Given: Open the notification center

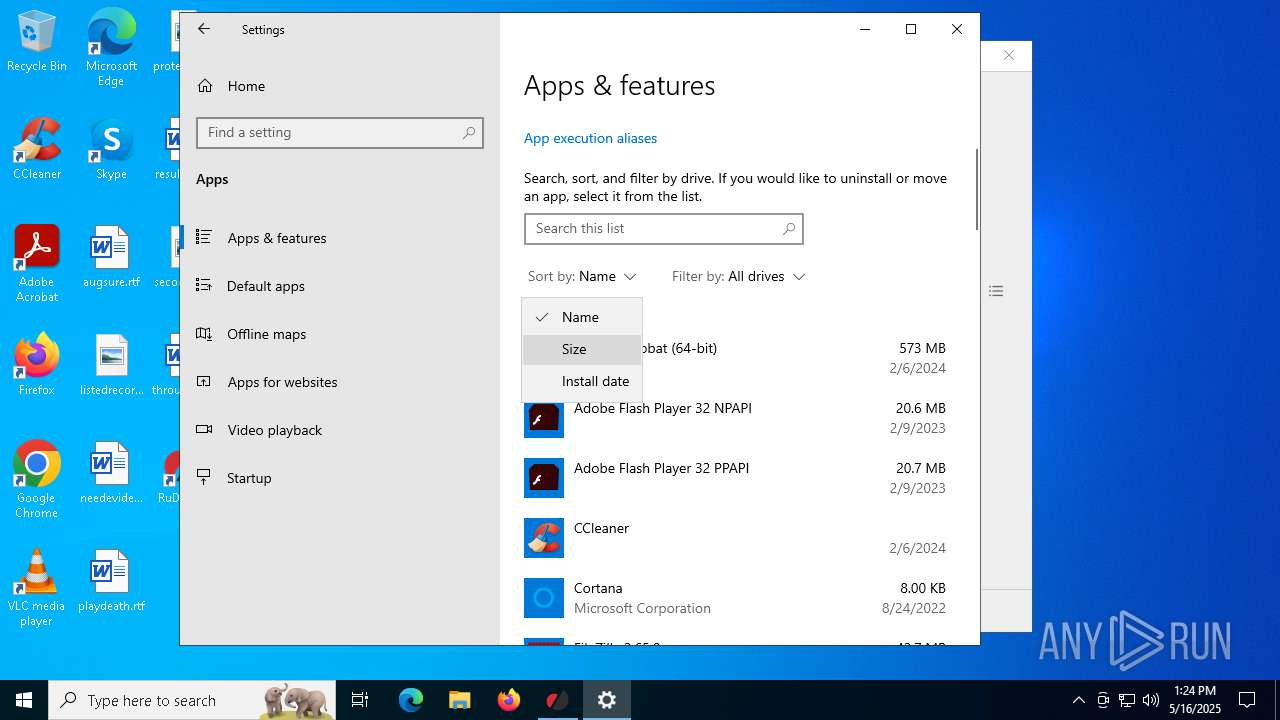Looking at the screenshot, I should (x=1247, y=700).
